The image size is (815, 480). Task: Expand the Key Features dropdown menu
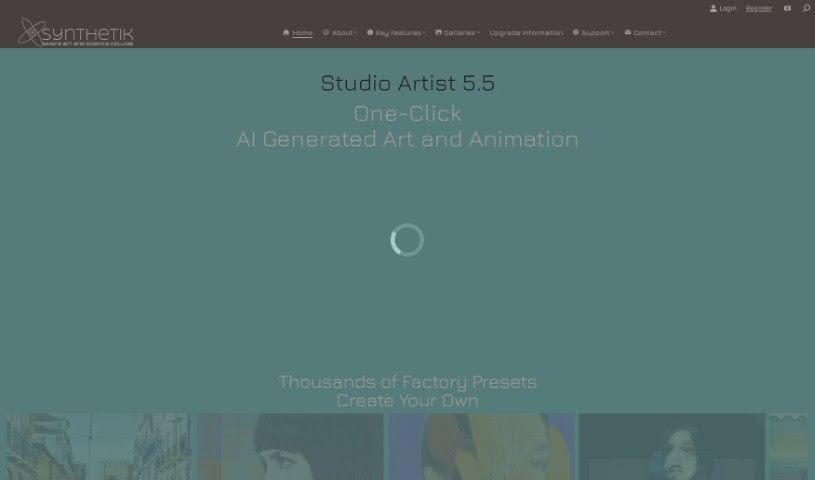click(396, 33)
